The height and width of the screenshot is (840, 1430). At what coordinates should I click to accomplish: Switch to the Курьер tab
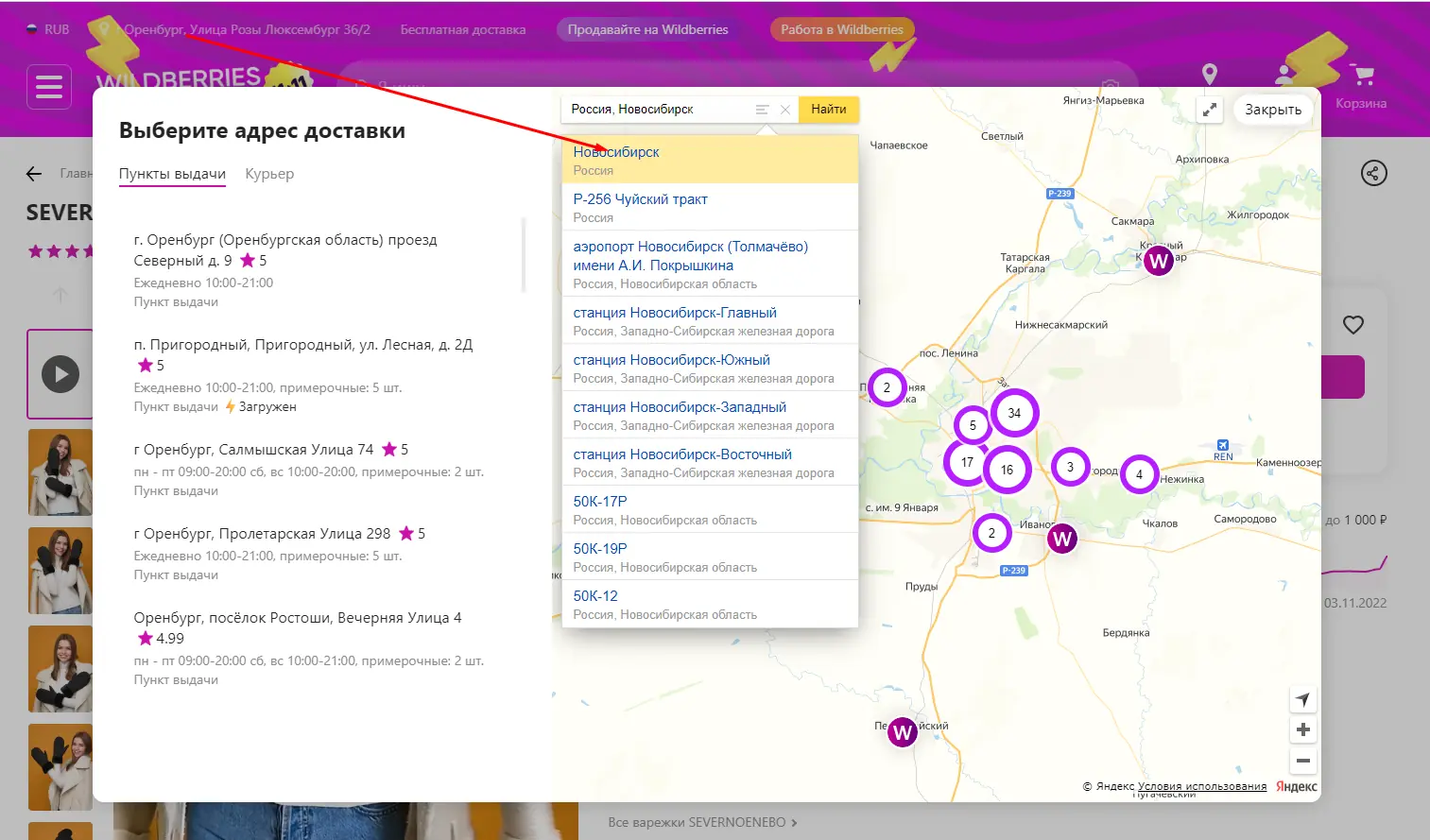click(x=269, y=174)
